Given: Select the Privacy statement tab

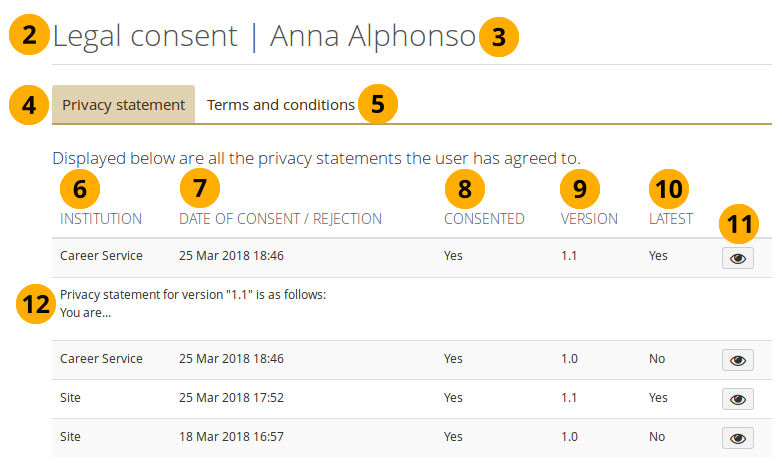Looking at the screenshot, I should click(123, 105).
